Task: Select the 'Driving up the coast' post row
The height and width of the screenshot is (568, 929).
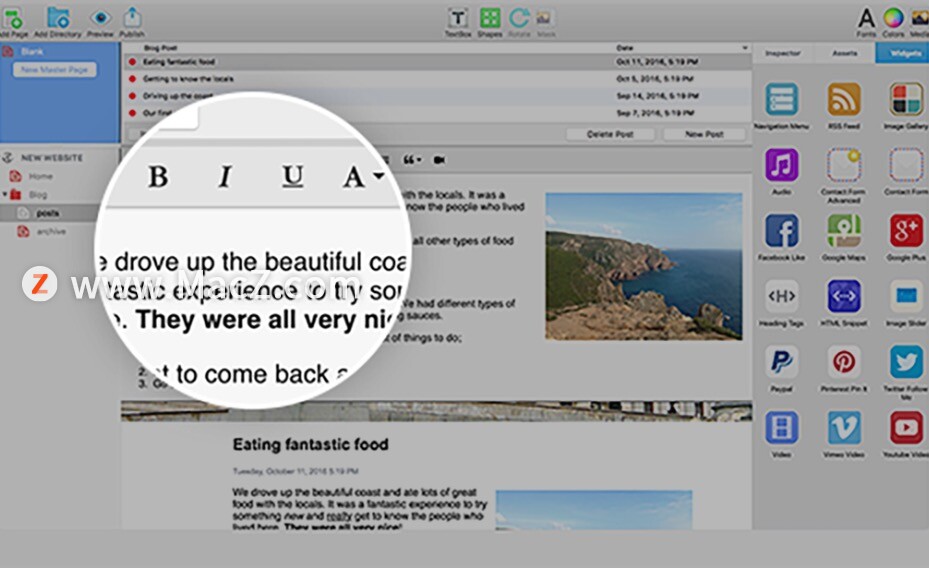Action: [437, 96]
